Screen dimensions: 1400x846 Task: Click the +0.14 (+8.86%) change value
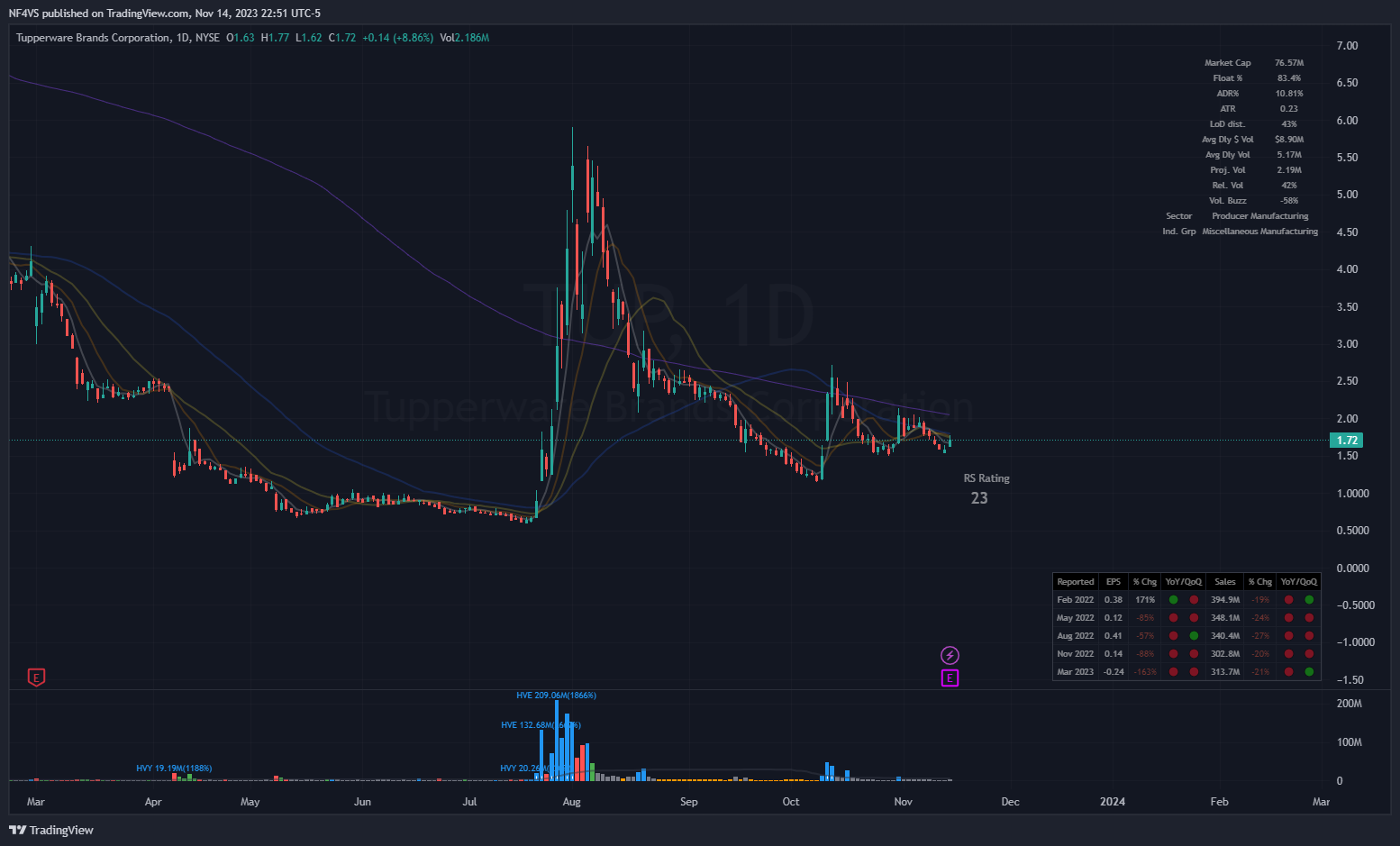(397, 38)
